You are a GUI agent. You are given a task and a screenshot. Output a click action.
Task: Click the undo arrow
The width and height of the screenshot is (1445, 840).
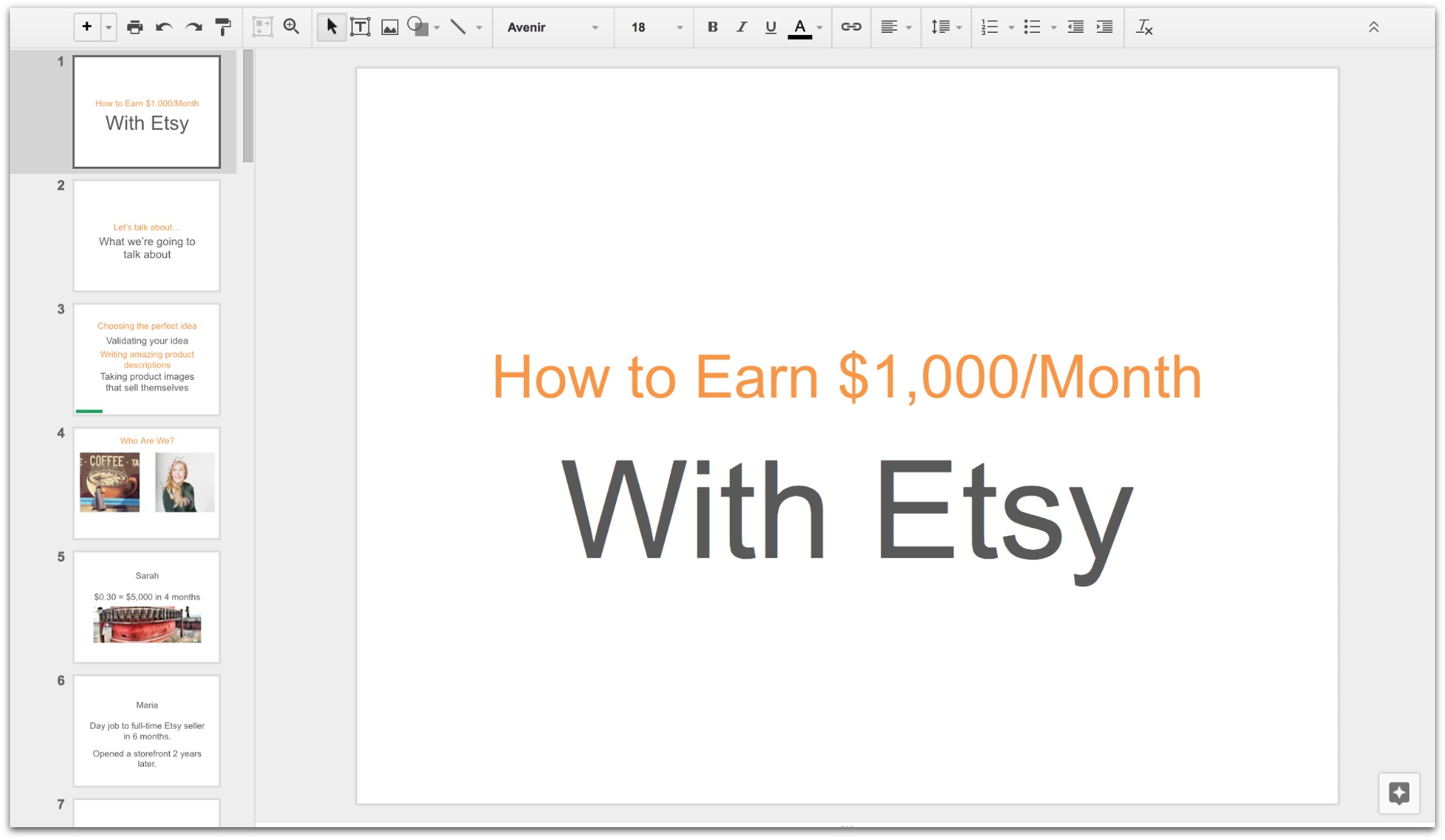164,27
